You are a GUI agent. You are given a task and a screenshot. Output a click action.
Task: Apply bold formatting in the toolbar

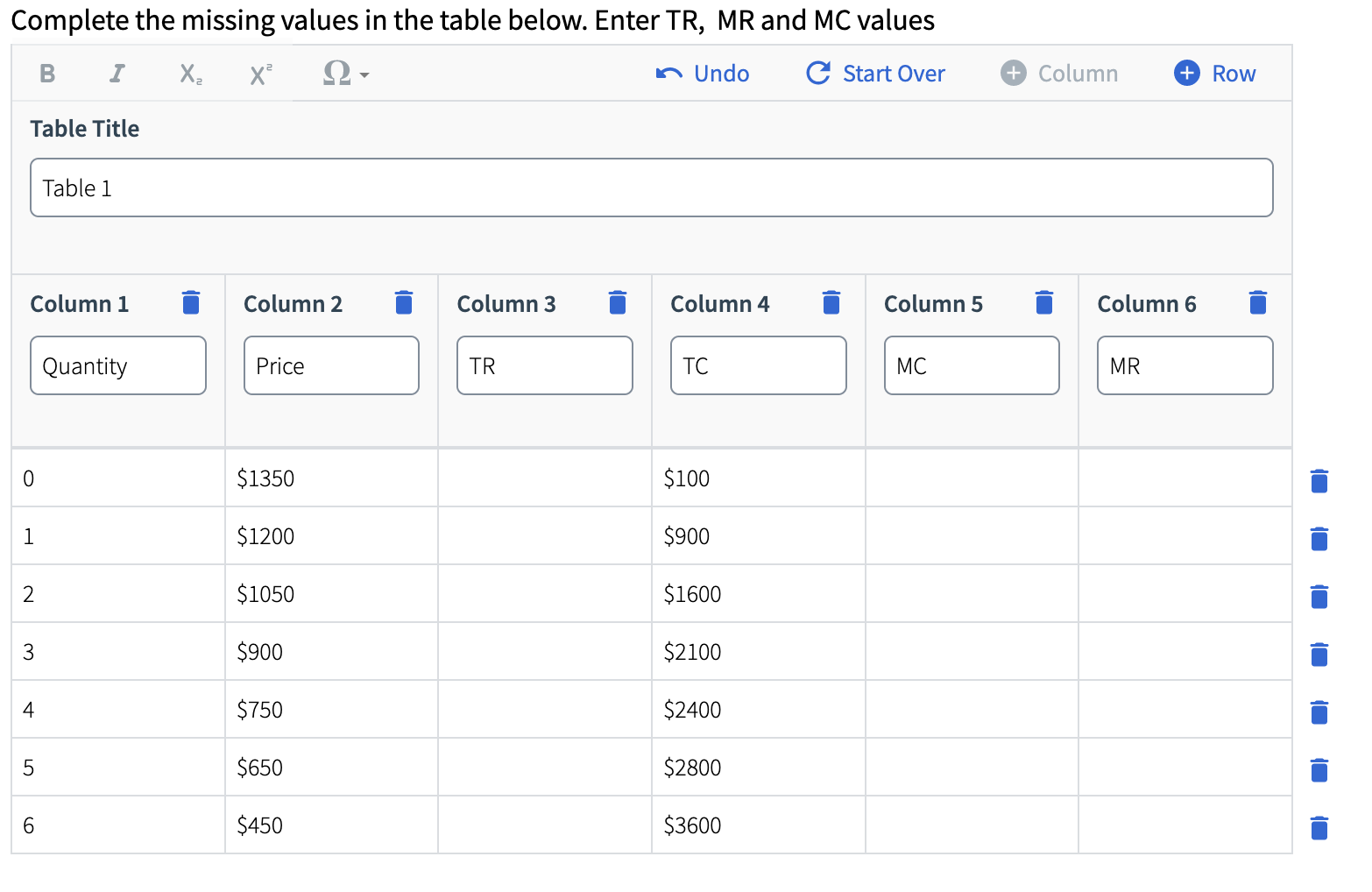coord(46,74)
